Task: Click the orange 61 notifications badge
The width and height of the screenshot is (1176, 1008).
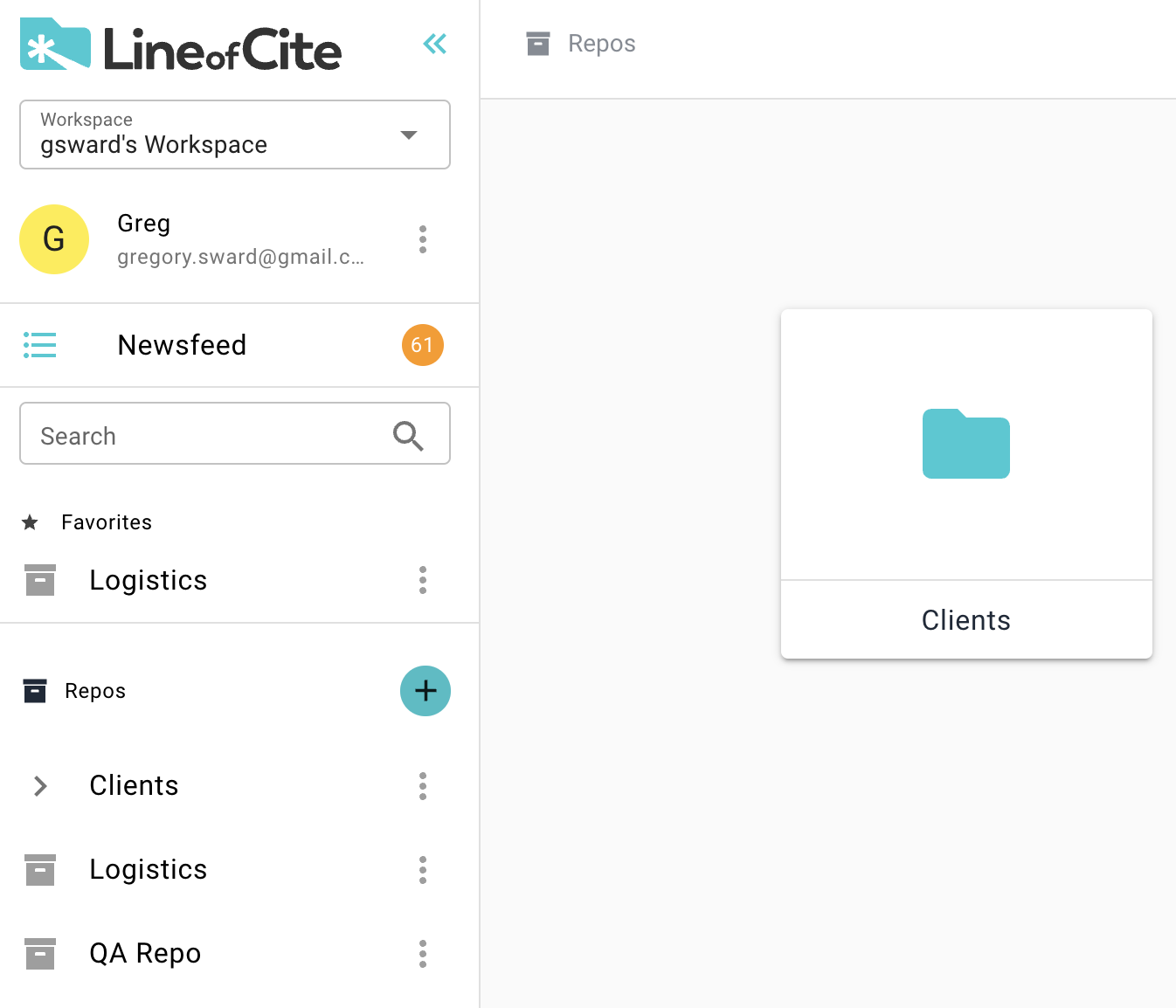Action: [x=422, y=345]
